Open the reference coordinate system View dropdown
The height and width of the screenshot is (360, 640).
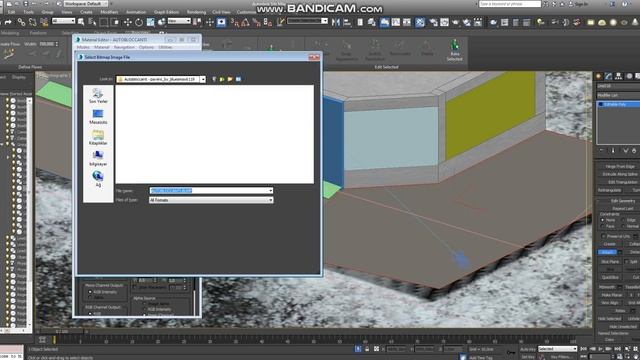(179, 21)
